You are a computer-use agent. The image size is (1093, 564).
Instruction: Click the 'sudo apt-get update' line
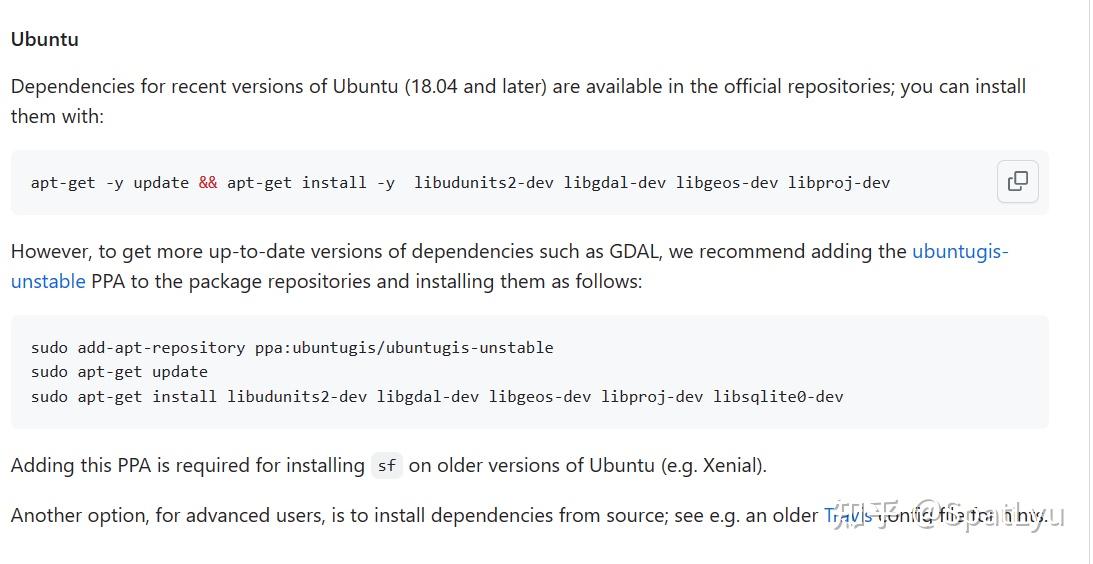120,372
